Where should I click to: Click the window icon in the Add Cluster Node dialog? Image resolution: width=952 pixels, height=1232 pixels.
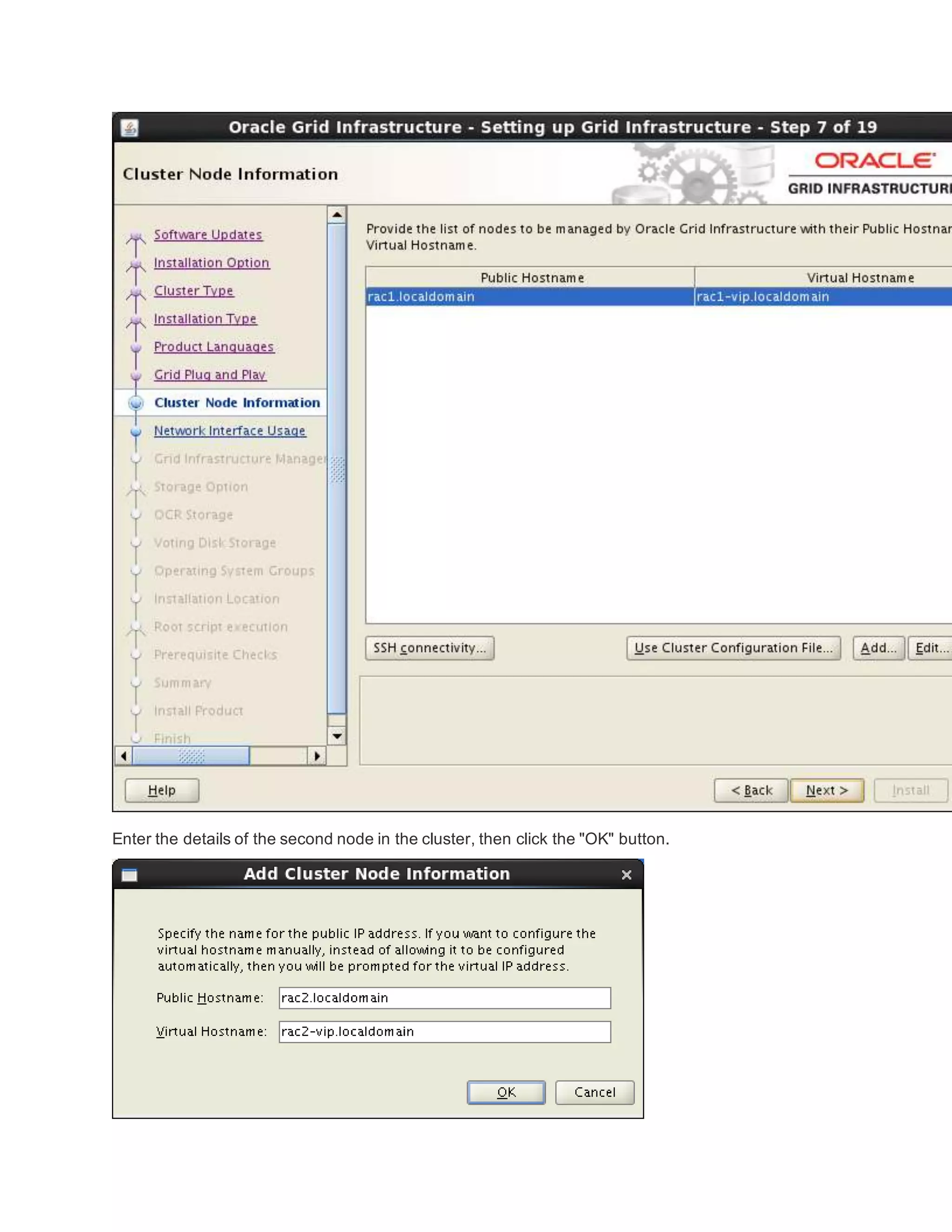pos(130,875)
